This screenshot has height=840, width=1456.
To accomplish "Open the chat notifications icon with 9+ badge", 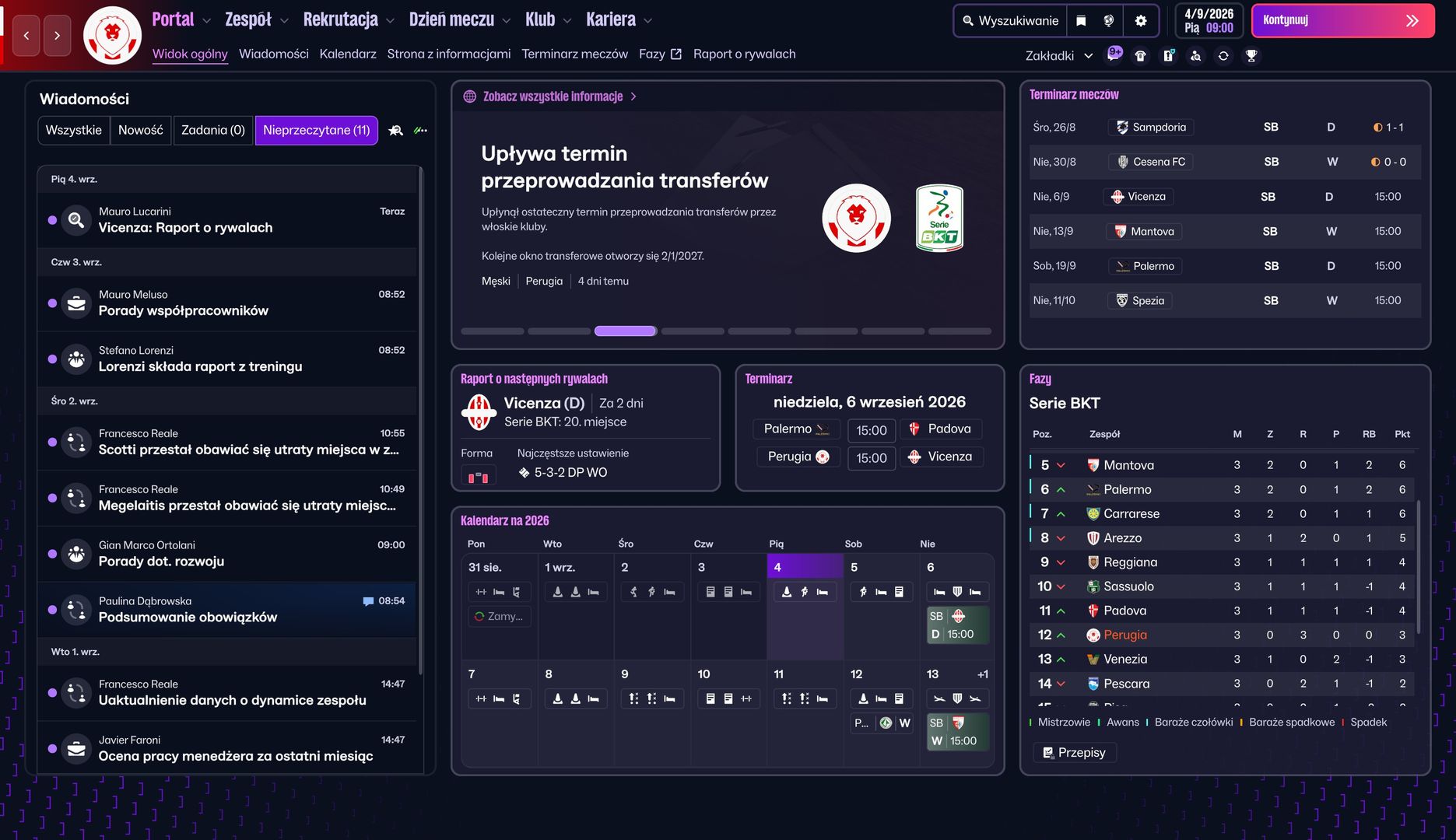I will click(1114, 54).
